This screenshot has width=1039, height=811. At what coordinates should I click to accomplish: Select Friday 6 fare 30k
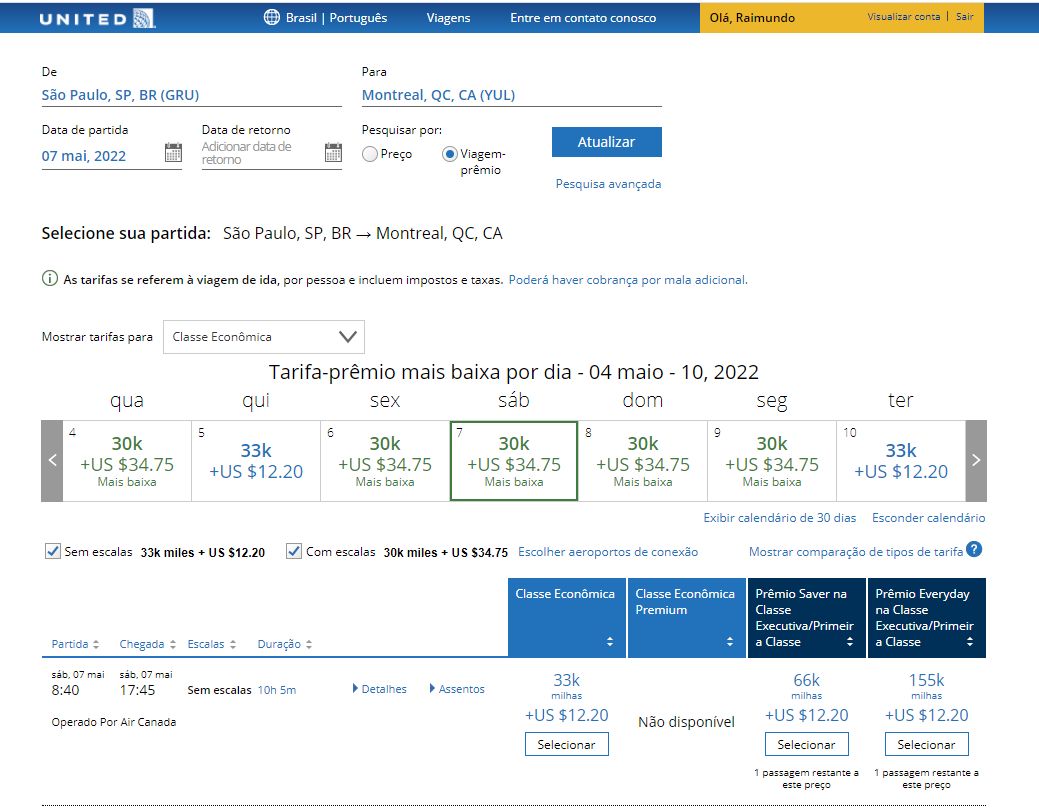[x=385, y=460]
